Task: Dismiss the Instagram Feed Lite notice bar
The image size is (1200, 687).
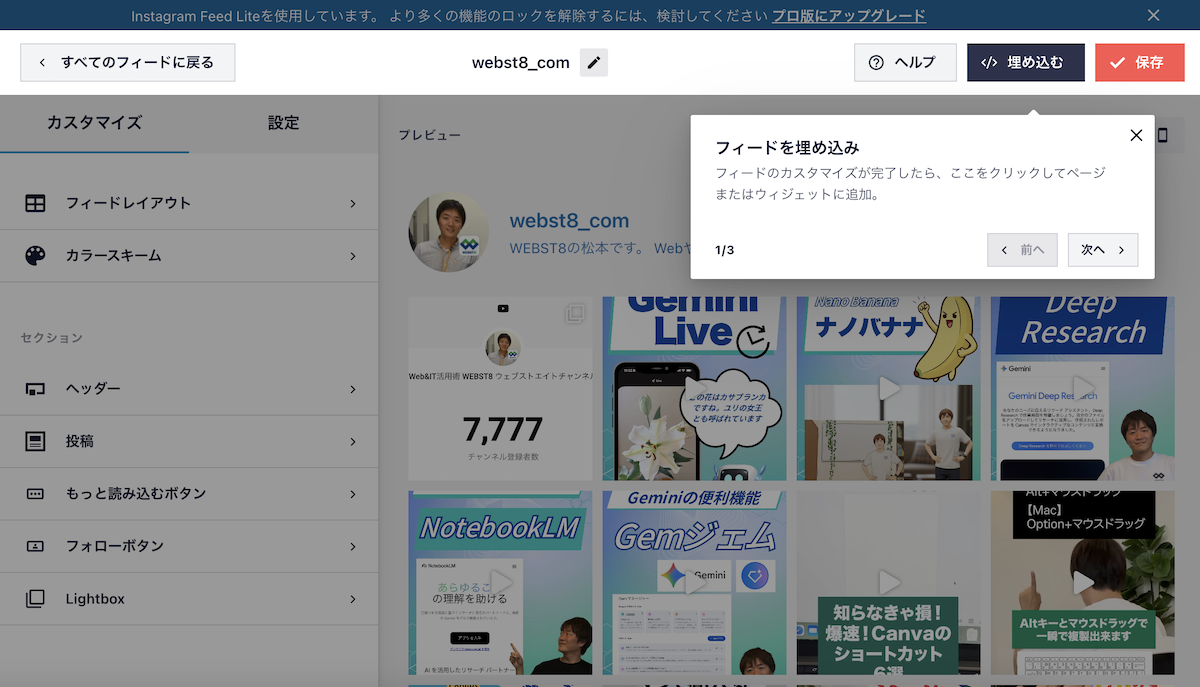Action: pyautogui.click(x=1153, y=15)
